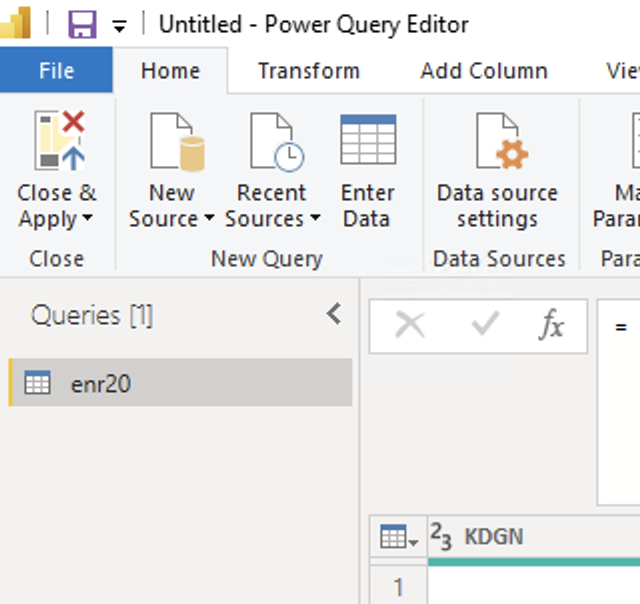This screenshot has height=604, width=640.
Task: Switch to the Add Column tab
Action: point(484,71)
